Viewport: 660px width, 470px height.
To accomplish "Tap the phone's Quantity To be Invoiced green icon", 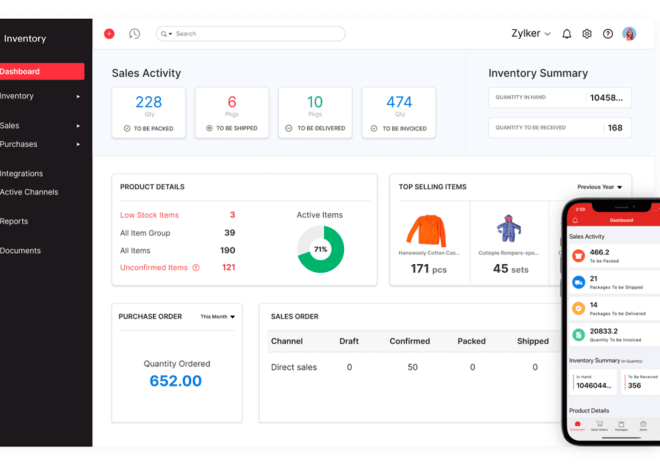I will pos(579,335).
